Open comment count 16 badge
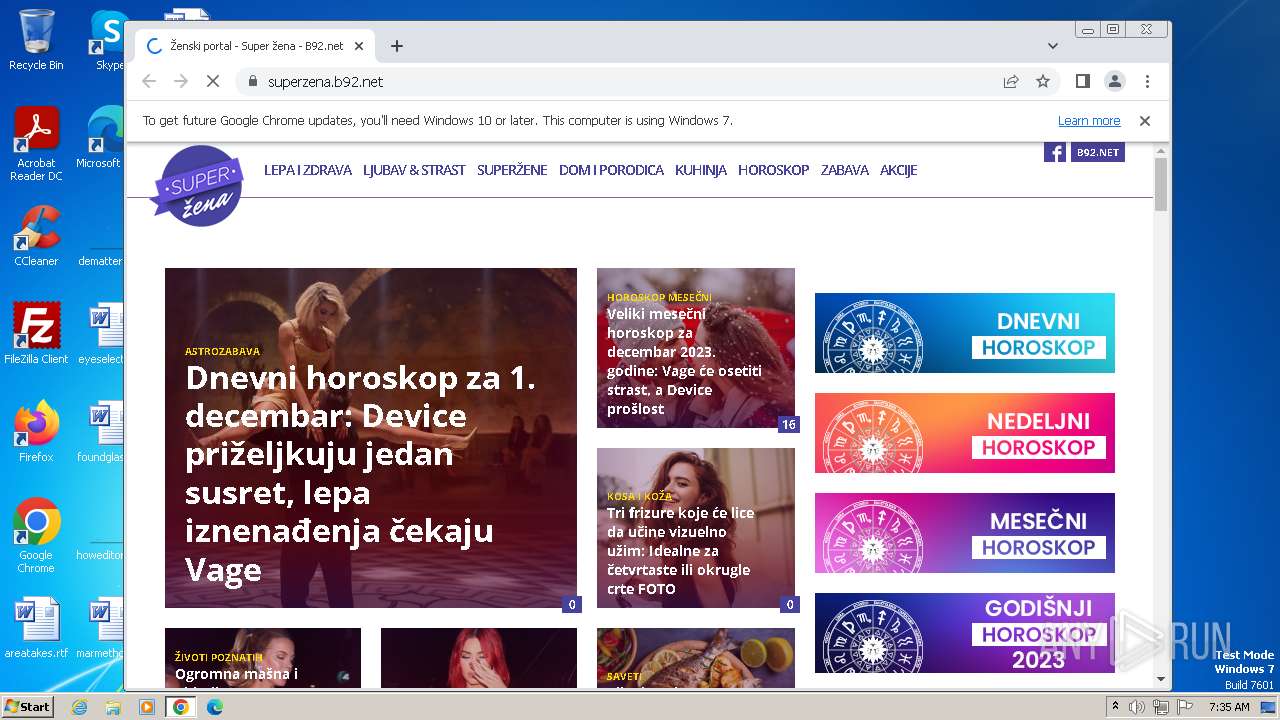 click(x=788, y=425)
